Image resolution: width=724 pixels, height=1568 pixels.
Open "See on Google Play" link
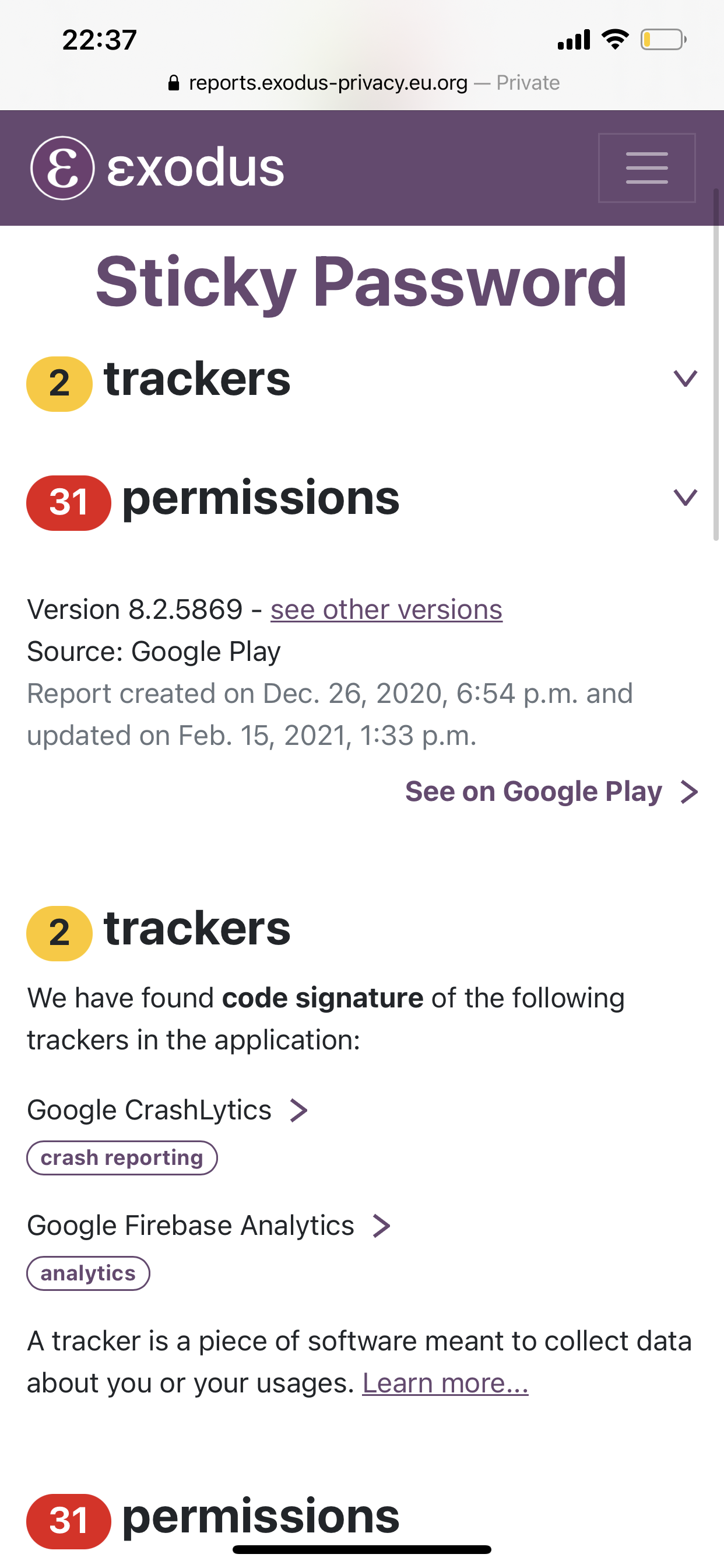click(x=533, y=792)
